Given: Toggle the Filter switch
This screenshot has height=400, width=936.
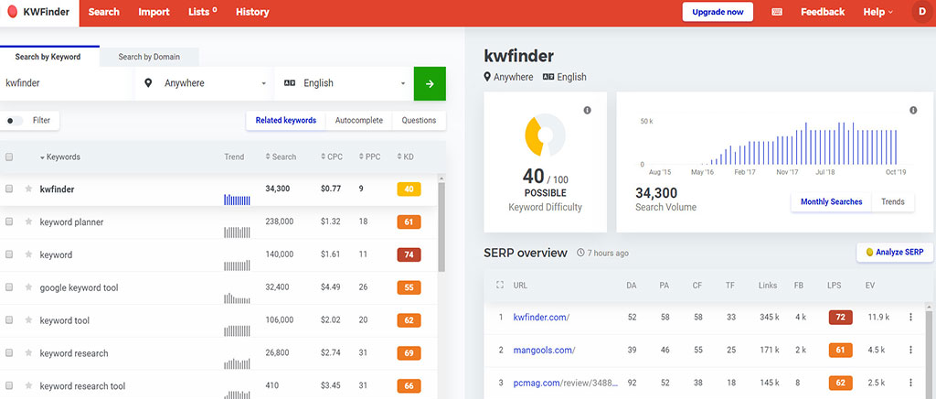Looking at the screenshot, I should click(14, 121).
